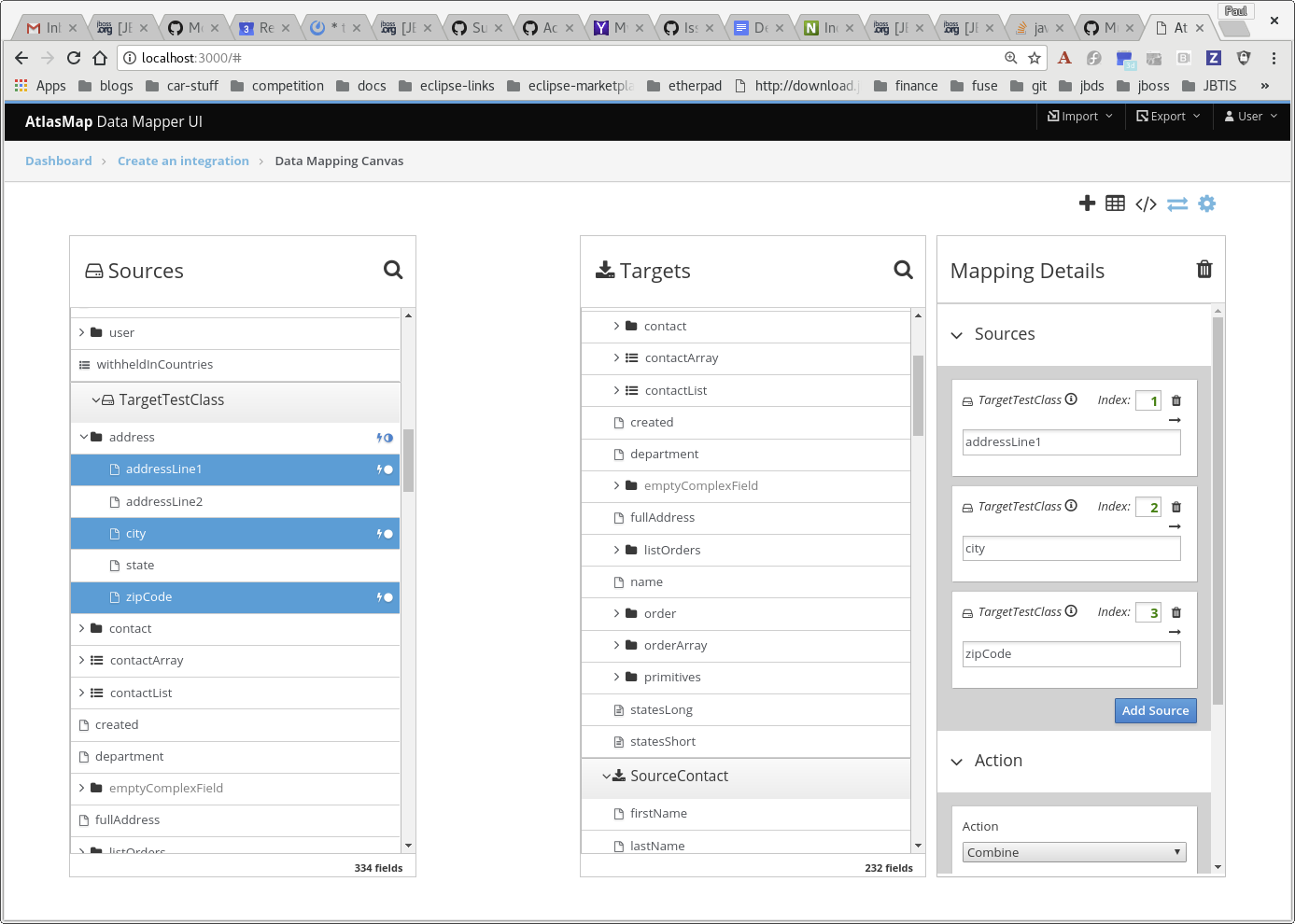Screen dimensions: 1295x924
Task: Open the Create an integration breadcrumb link
Action: [x=183, y=161]
